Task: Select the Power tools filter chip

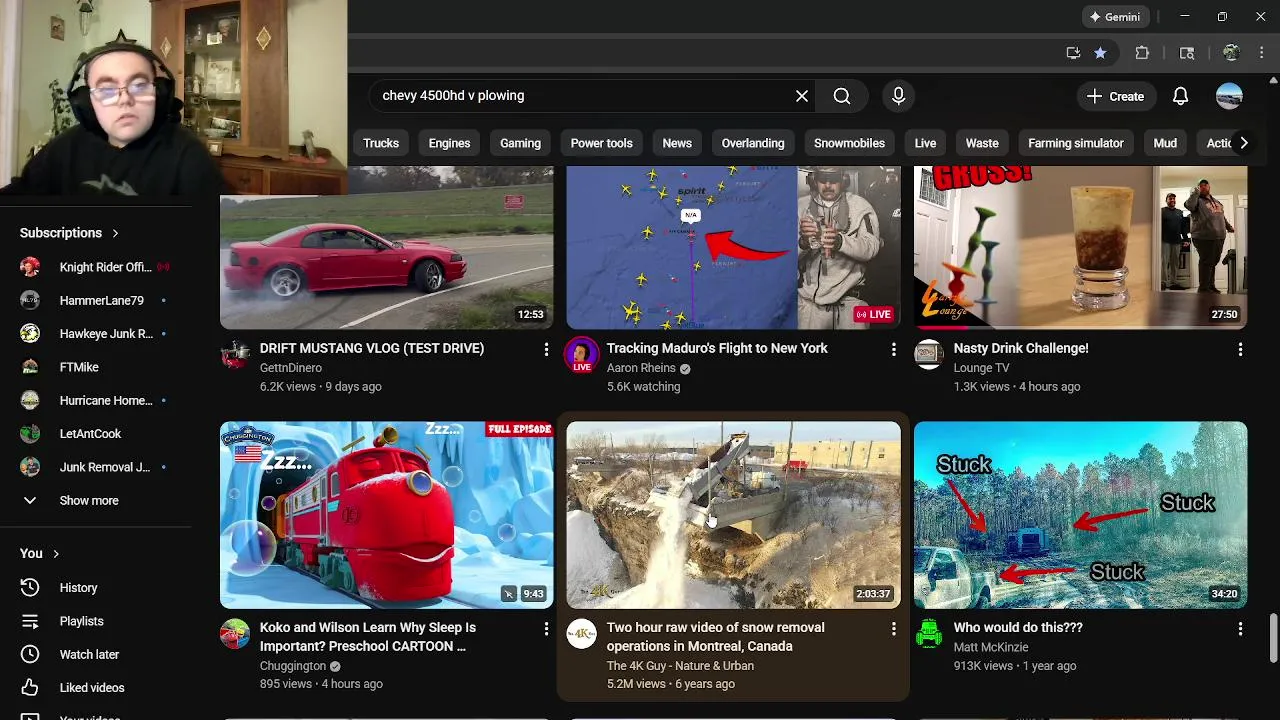Action: coord(601,143)
